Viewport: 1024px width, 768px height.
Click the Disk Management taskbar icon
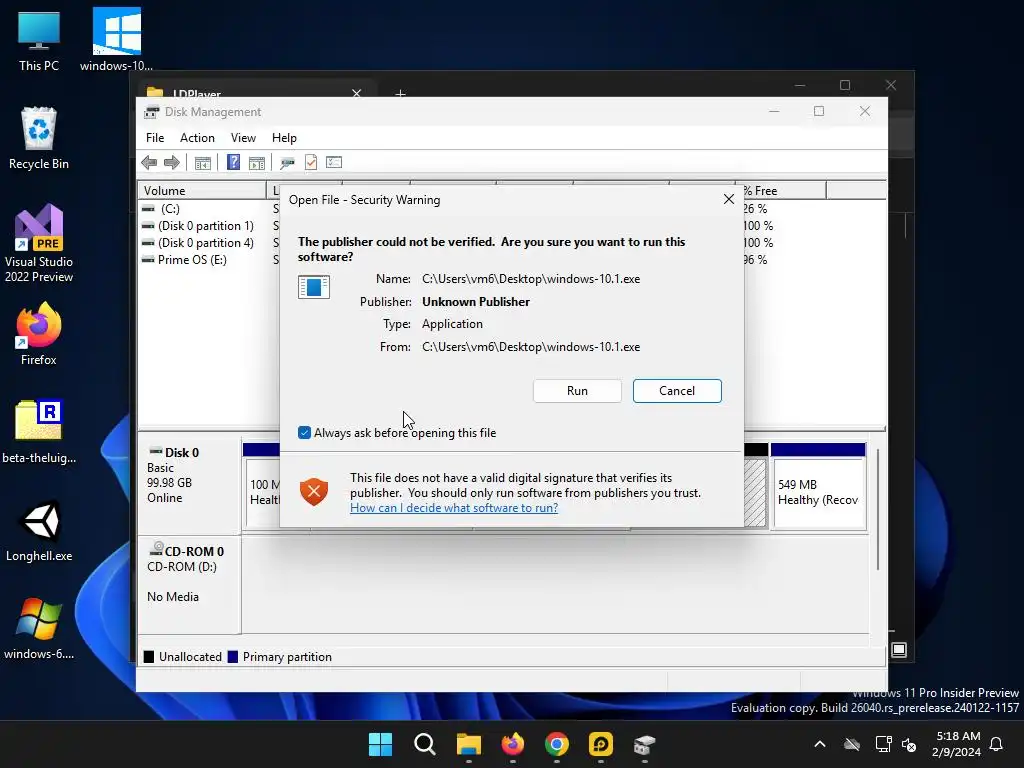coord(645,744)
